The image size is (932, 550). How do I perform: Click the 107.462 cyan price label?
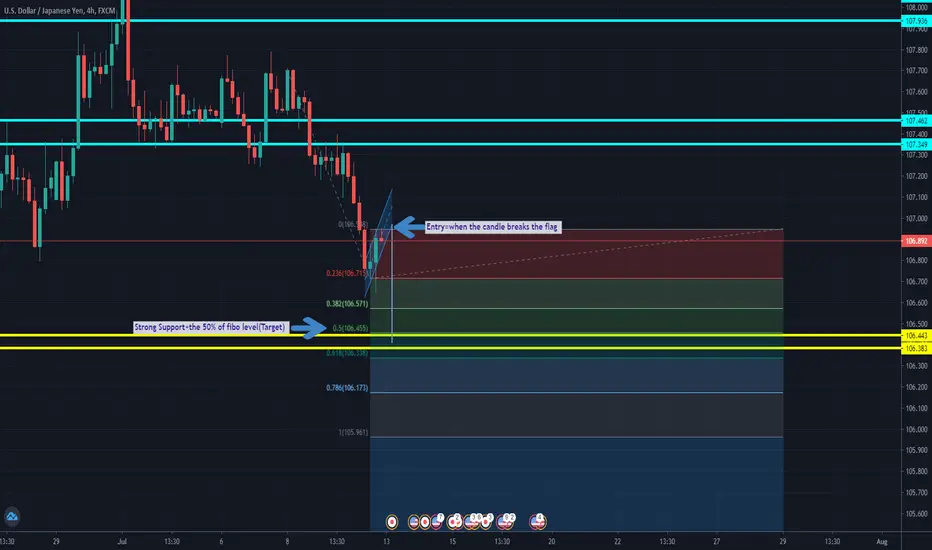click(916, 121)
